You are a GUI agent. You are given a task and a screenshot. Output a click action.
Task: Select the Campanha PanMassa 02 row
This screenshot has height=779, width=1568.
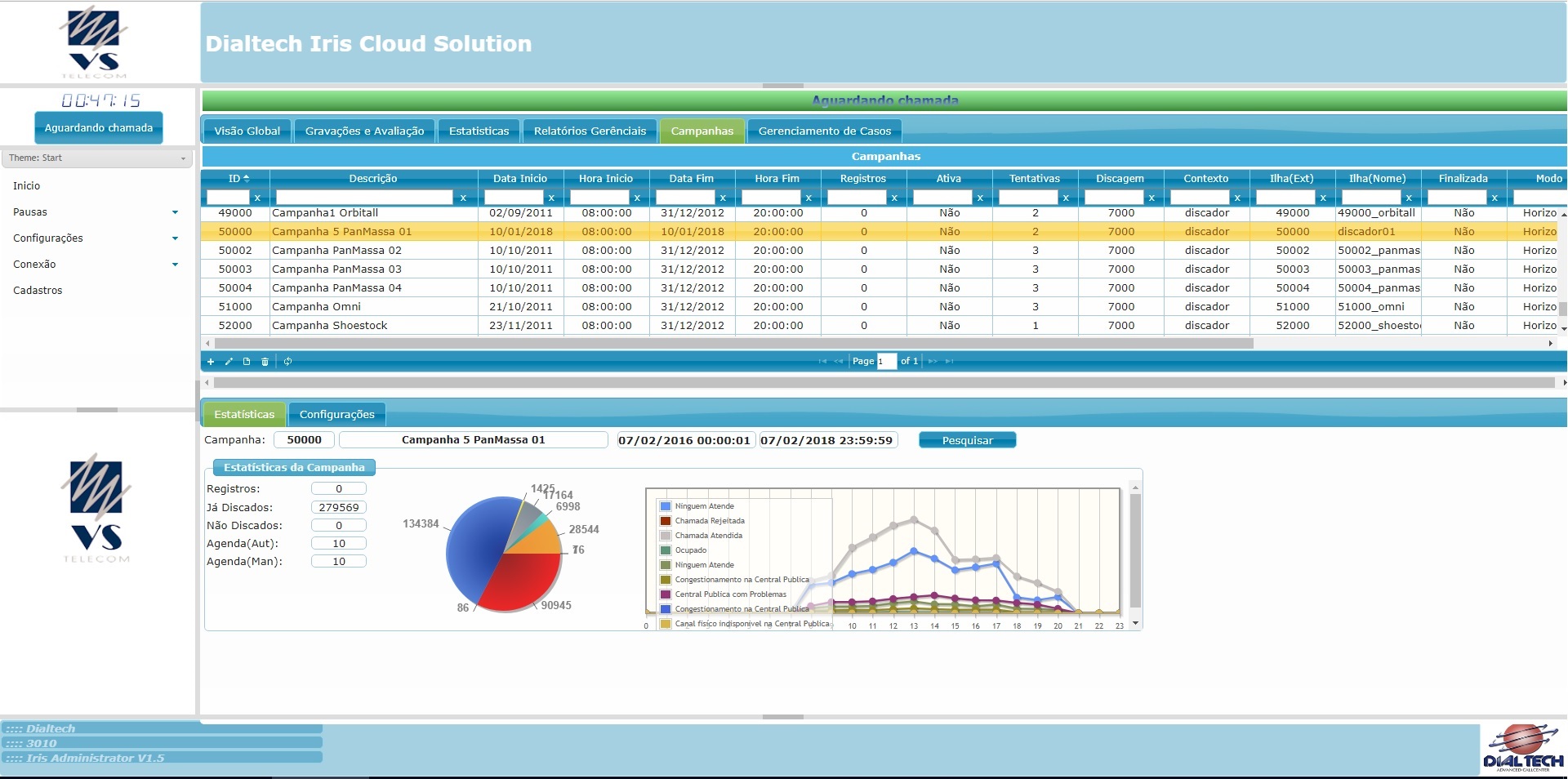[880, 250]
